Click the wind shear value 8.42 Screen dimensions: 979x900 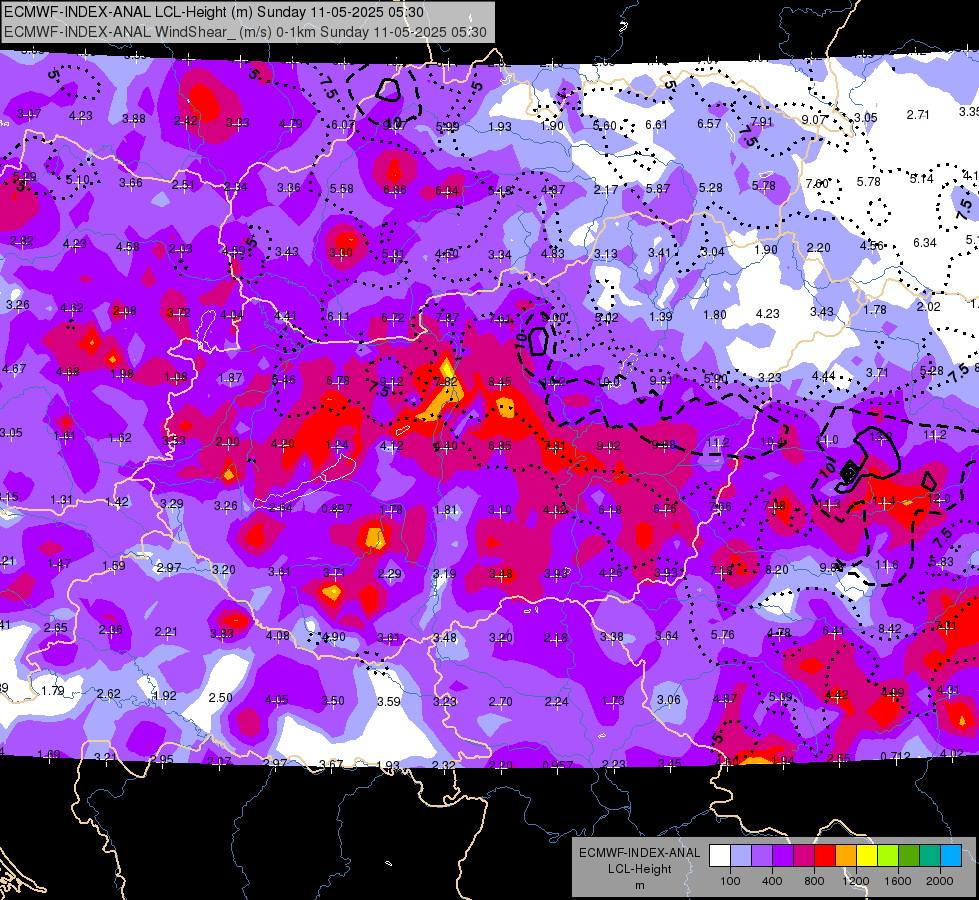890,628
